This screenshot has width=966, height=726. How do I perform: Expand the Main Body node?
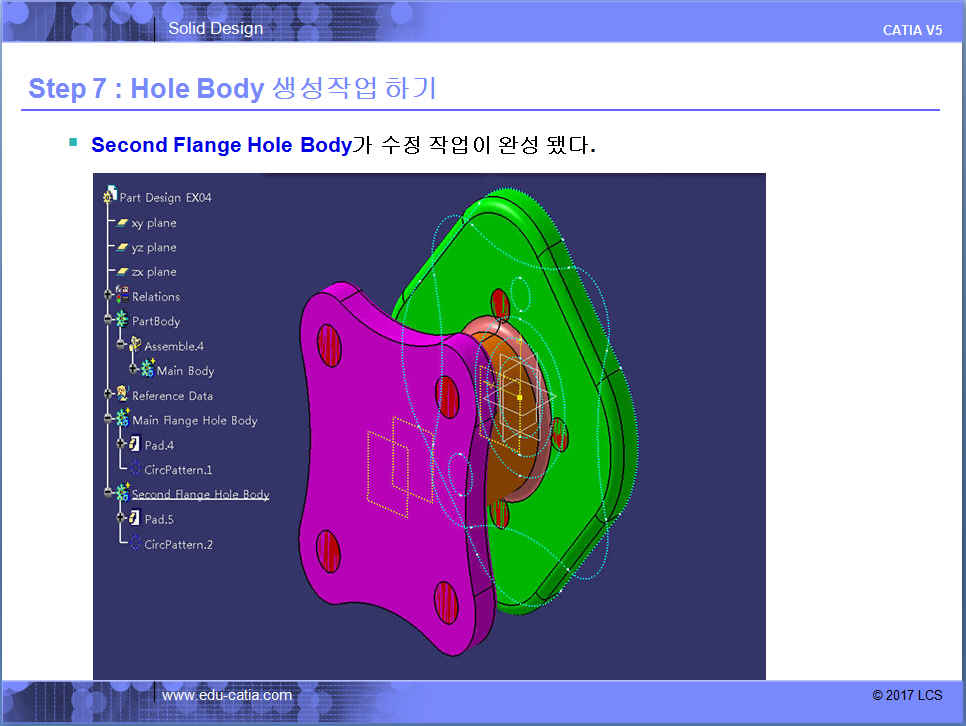132,370
